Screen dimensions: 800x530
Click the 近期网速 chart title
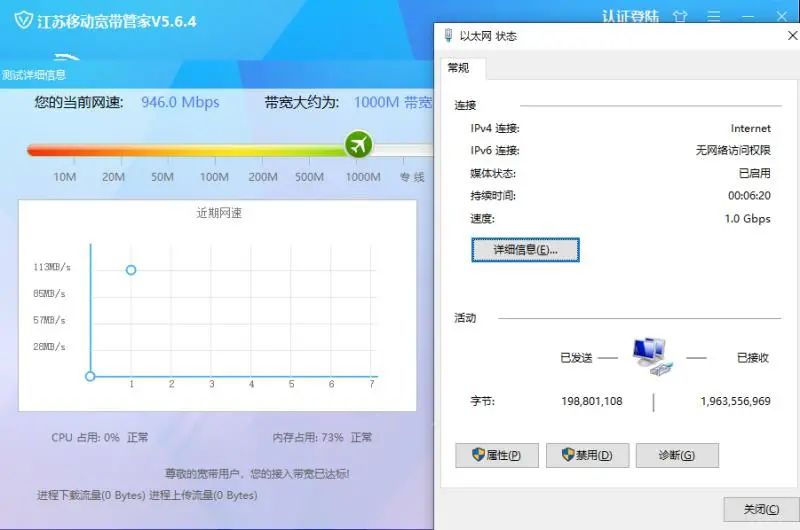[x=219, y=213]
